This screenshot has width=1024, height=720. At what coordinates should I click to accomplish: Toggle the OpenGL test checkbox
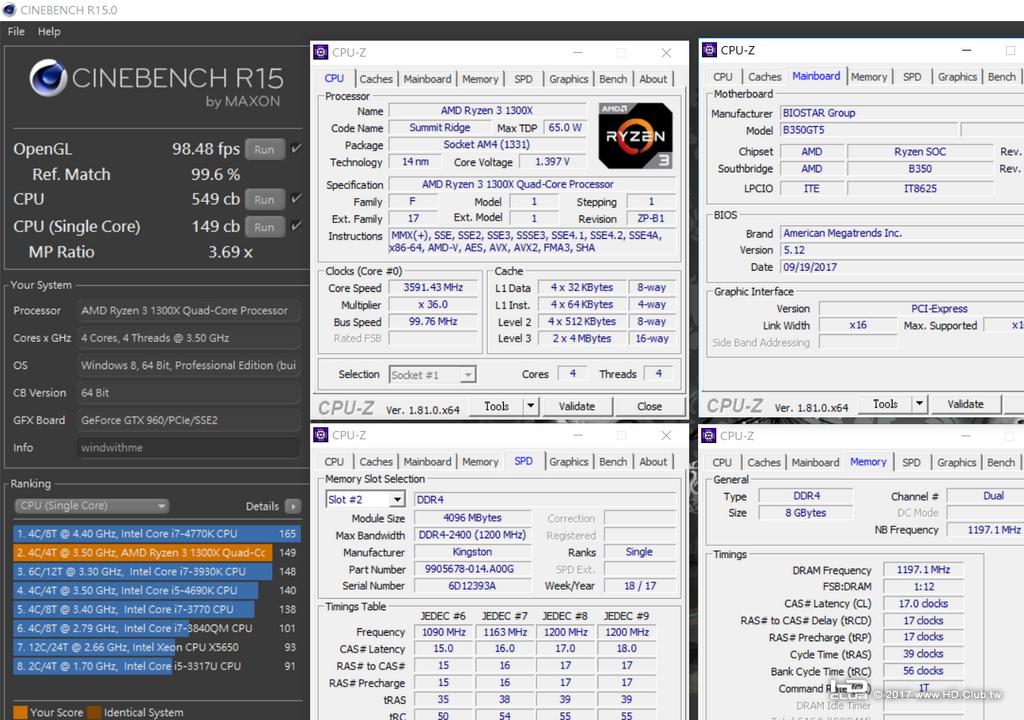pos(296,148)
